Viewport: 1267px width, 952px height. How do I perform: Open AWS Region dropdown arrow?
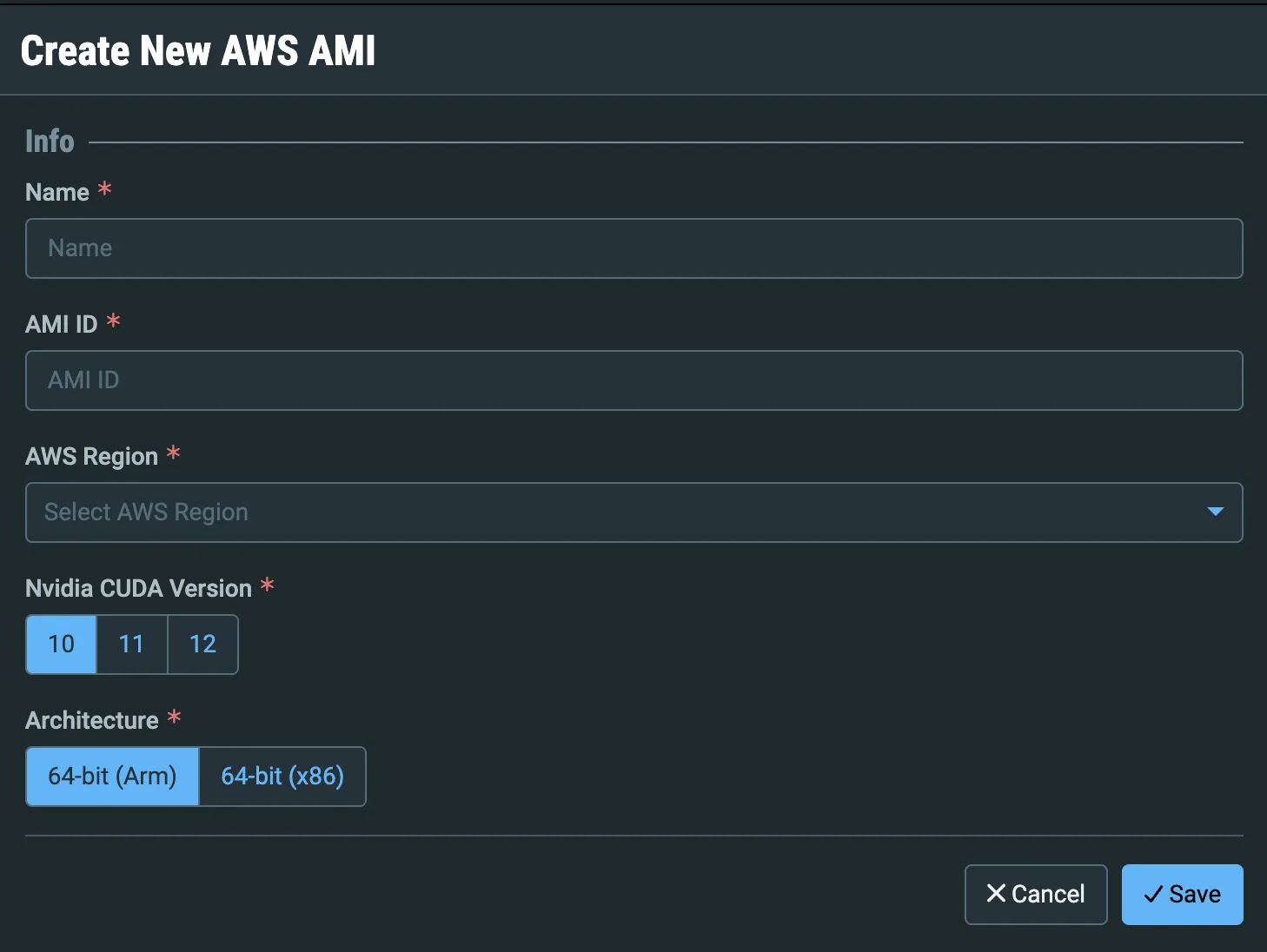click(1216, 512)
